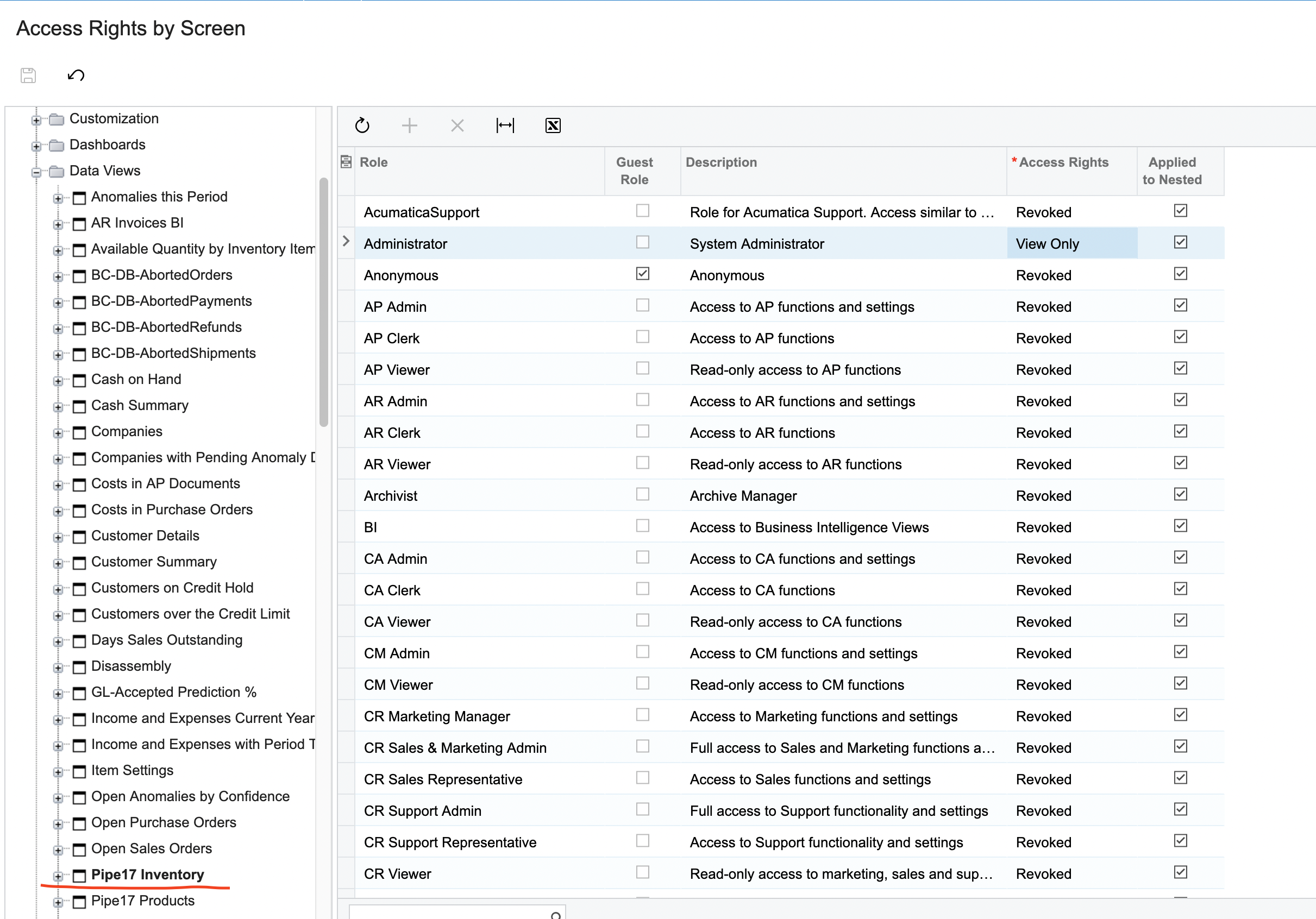Add a new row with plus icon
This screenshot has height=919, width=1316.
click(x=409, y=125)
